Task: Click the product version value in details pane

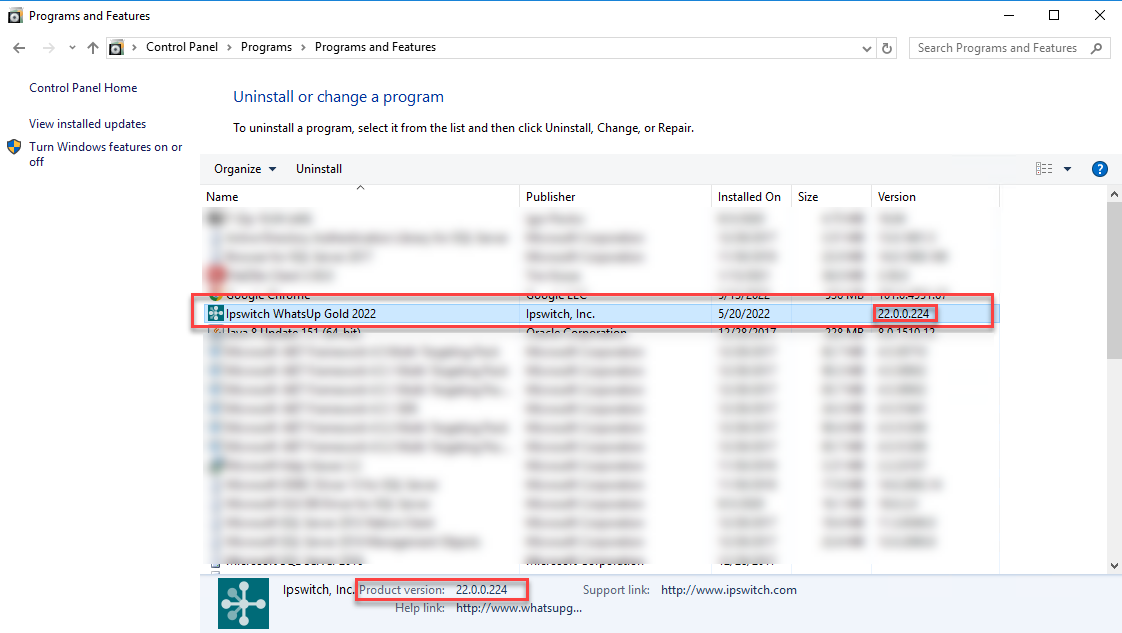Action: coord(482,590)
